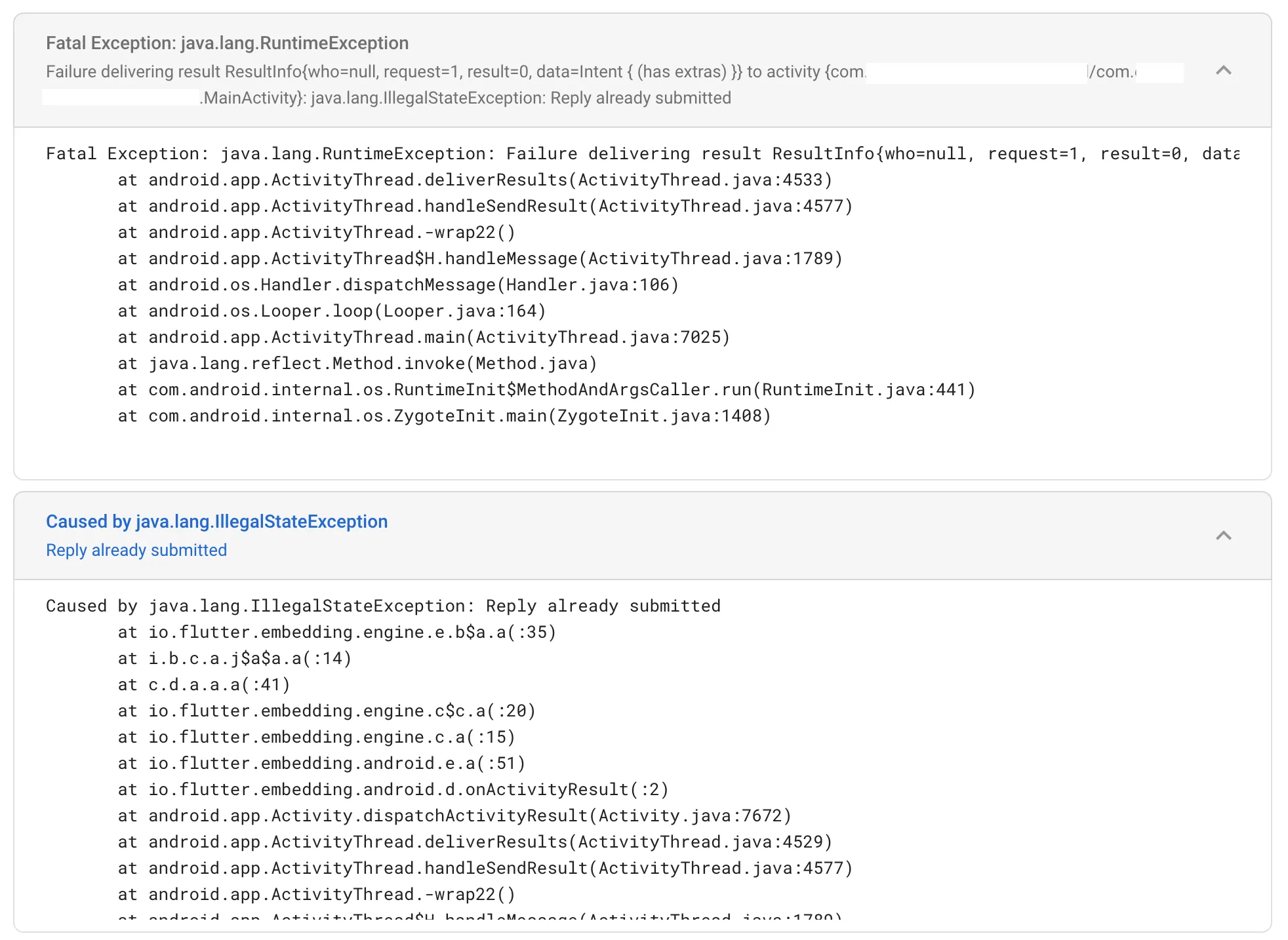Click the Activity.dispatchActivityResult stack frame
This screenshot has width=1288, height=940.
[x=455, y=816]
